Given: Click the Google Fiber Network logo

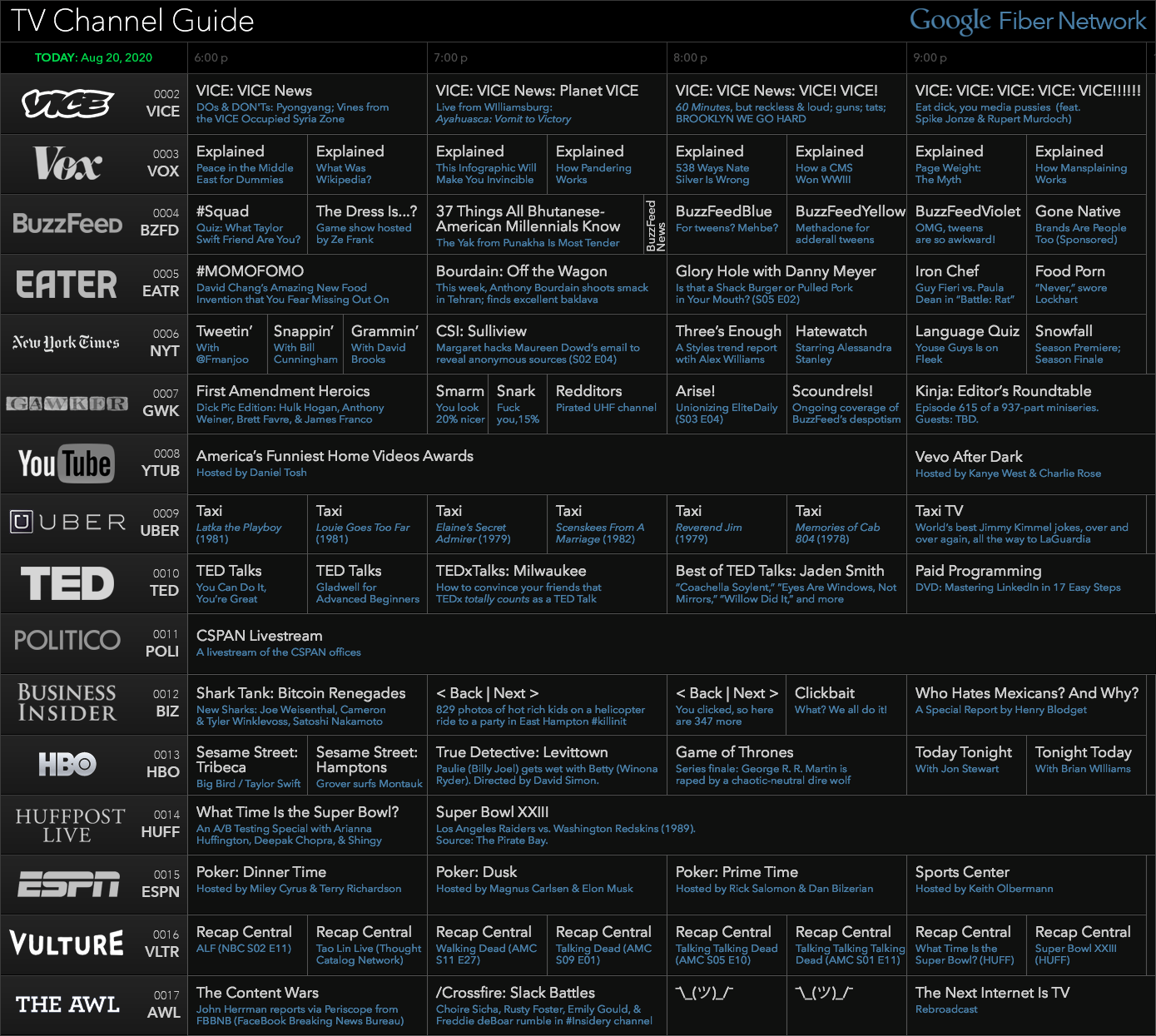Looking at the screenshot, I should pyautogui.click(x=1027, y=21).
